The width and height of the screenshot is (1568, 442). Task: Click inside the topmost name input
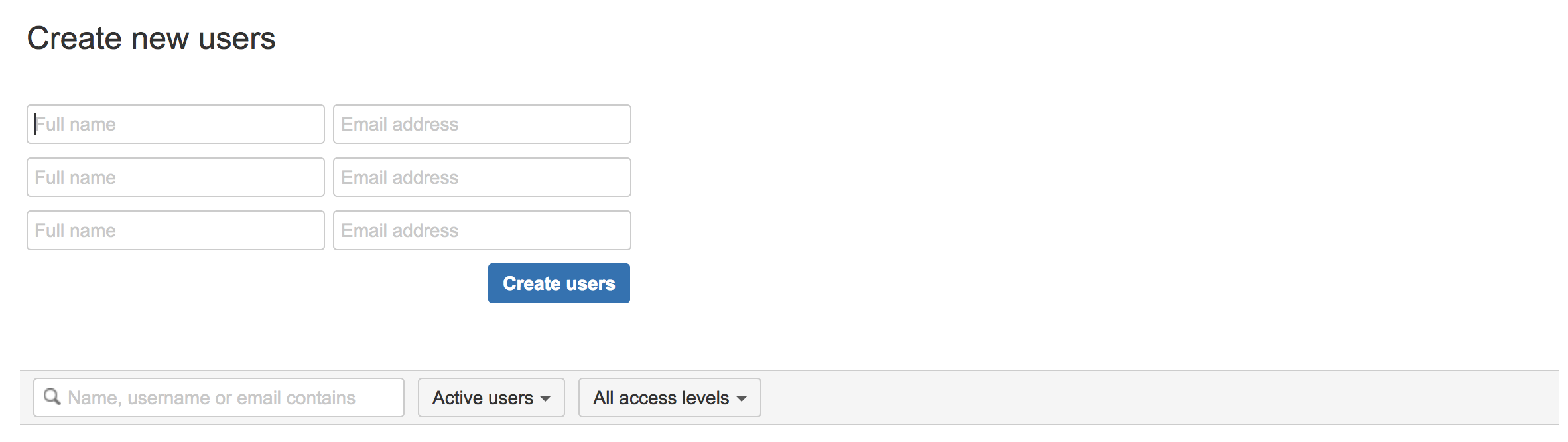point(174,124)
